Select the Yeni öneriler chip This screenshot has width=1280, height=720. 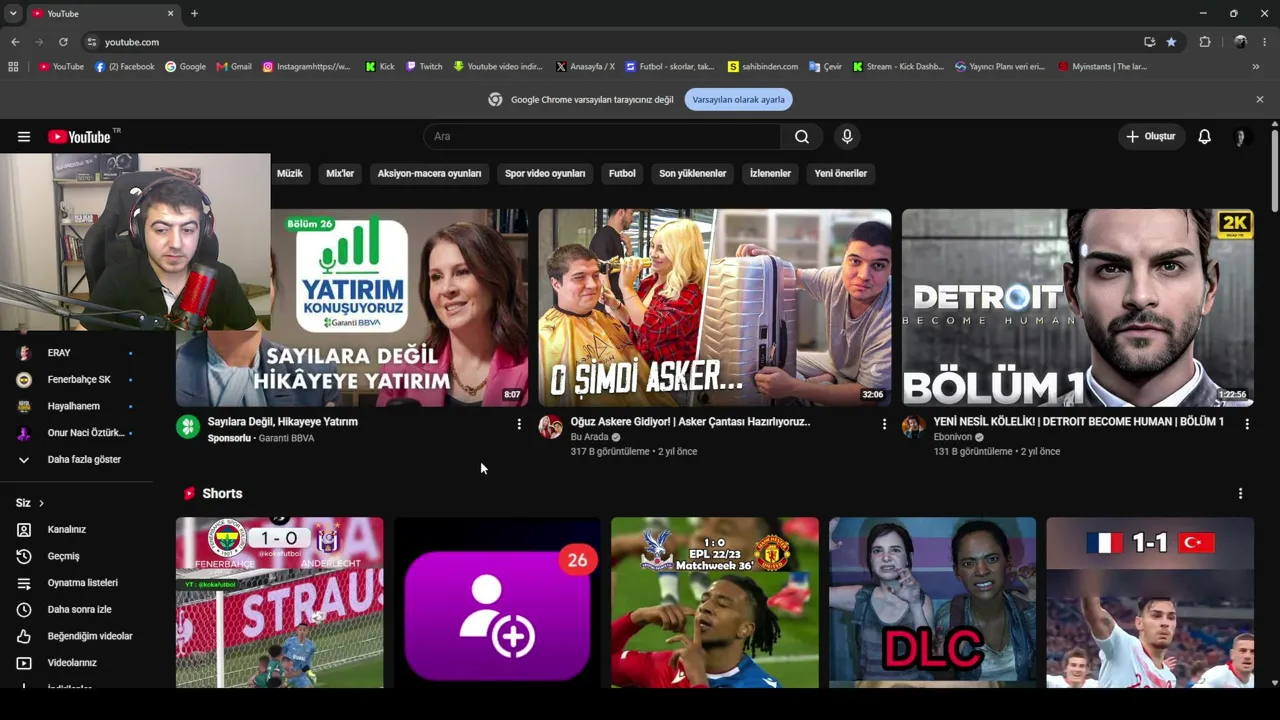click(x=841, y=174)
